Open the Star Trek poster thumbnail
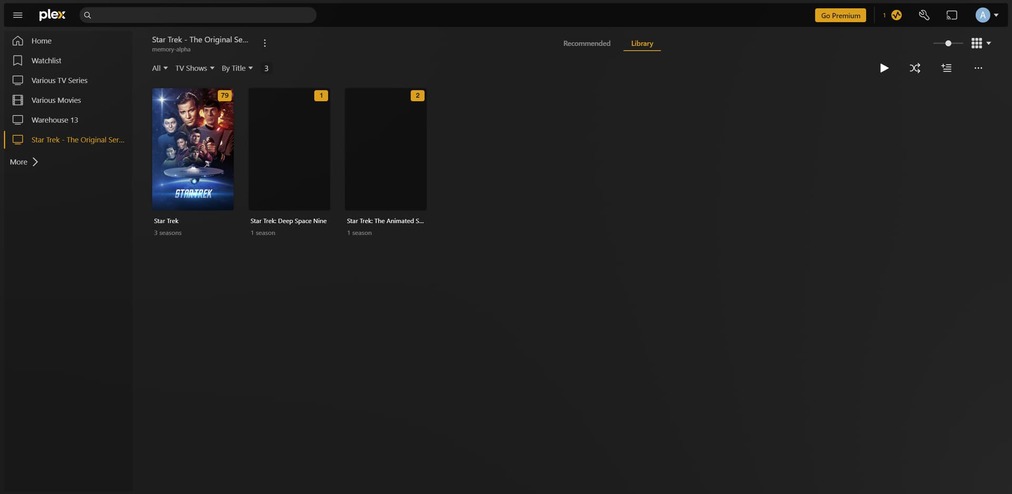Screen dimensions: 1012x494 coord(193,149)
